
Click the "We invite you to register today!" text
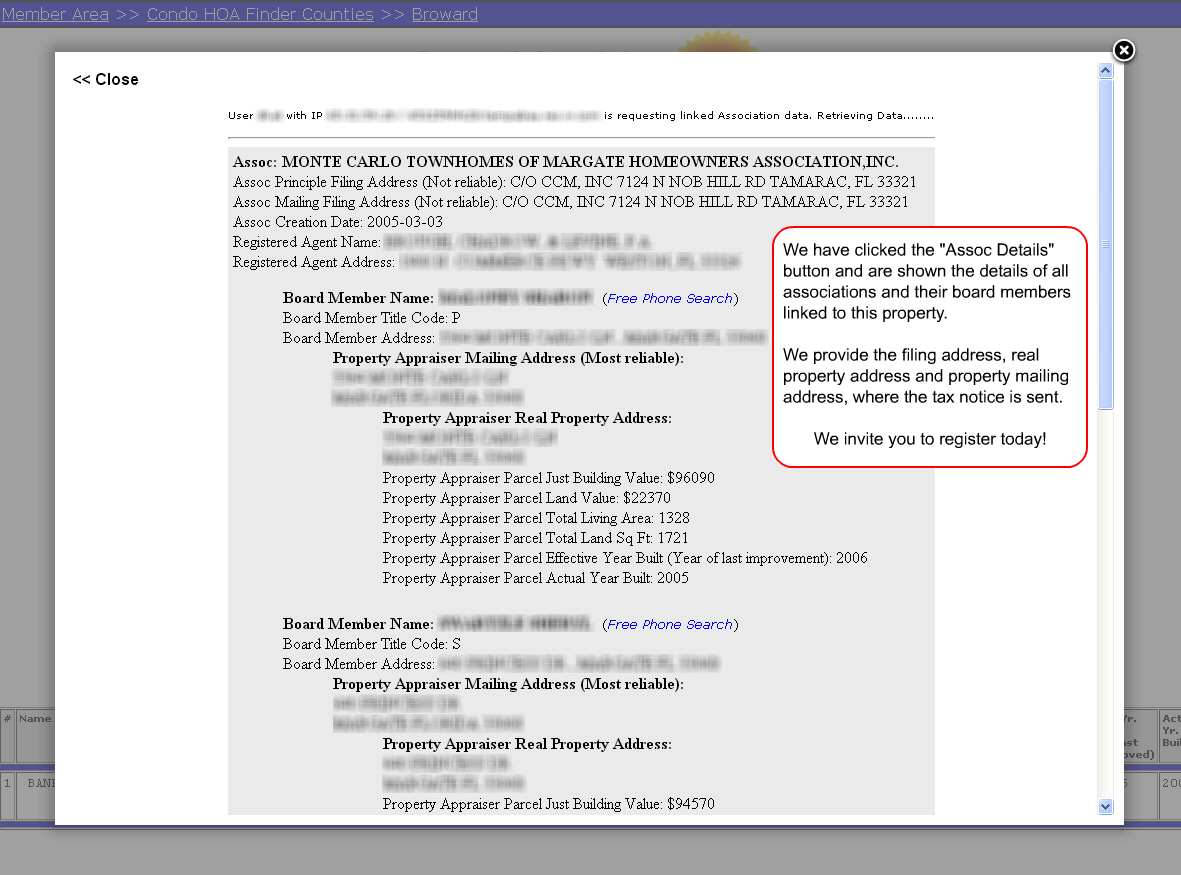[x=930, y=439]
